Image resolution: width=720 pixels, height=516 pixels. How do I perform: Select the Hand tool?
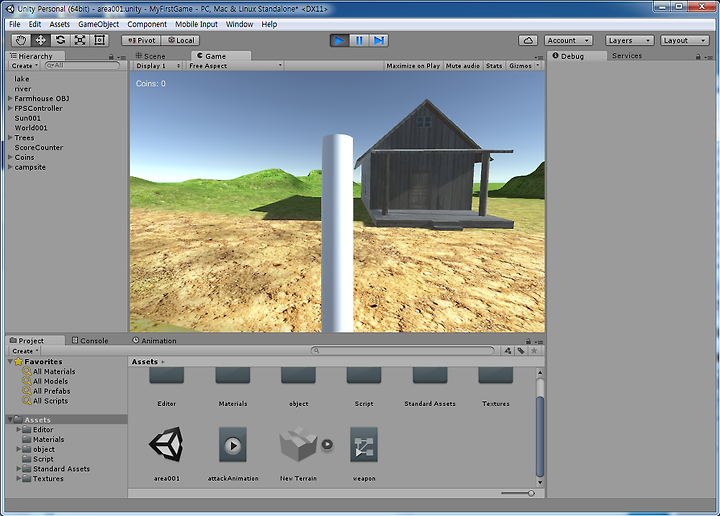click(x=21, y=40)
